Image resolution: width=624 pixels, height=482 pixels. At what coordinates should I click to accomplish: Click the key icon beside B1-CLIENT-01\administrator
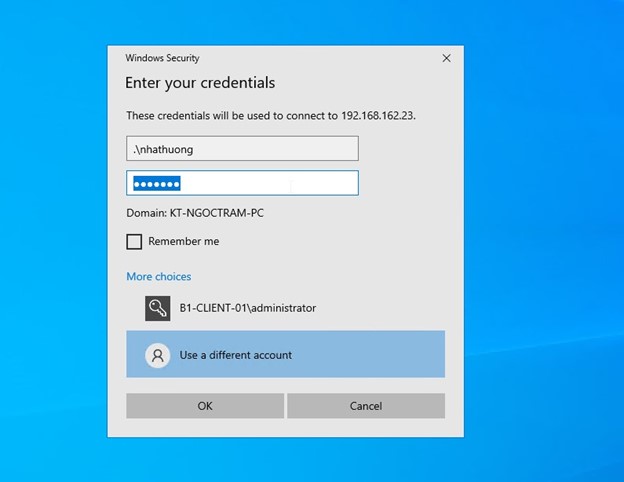[x=157, y=308]
